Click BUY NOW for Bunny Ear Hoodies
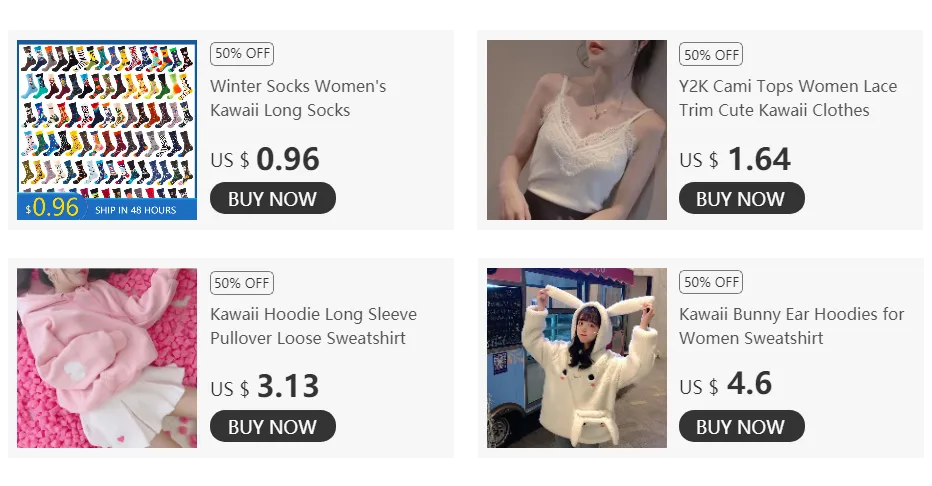 742,426
